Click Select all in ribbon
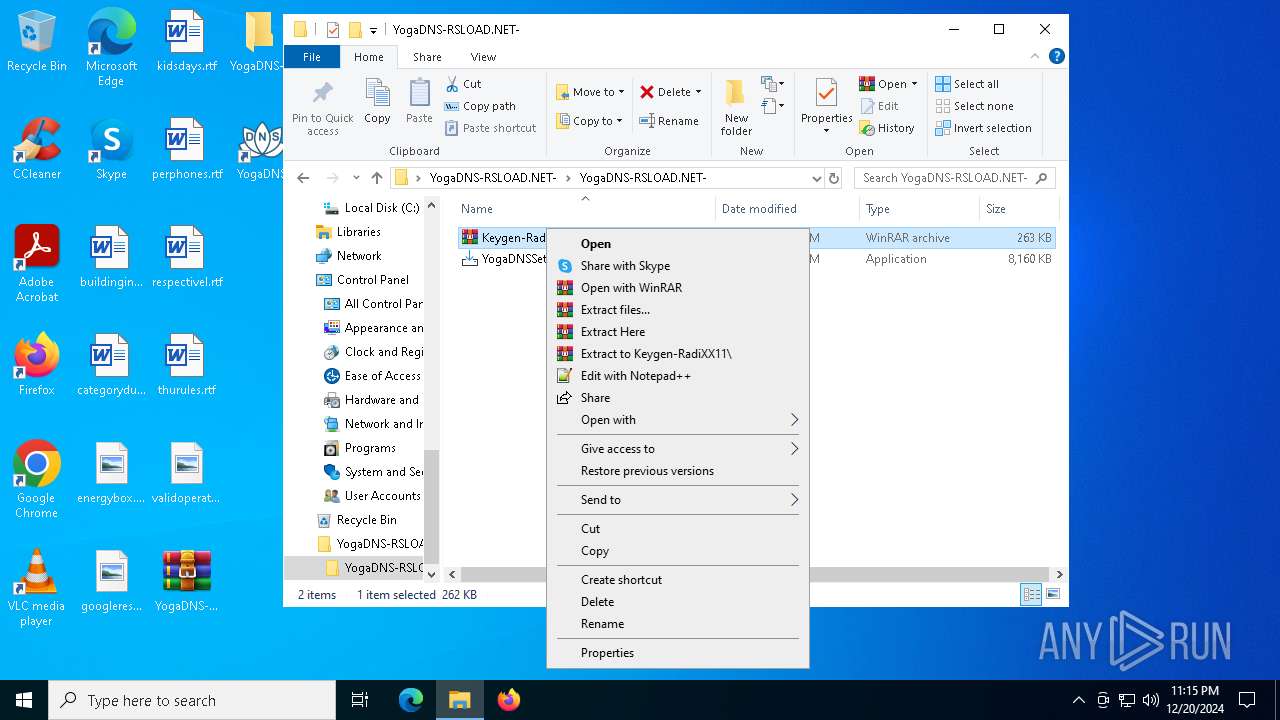The image size is (1280, 720). (x=967, y=84)
